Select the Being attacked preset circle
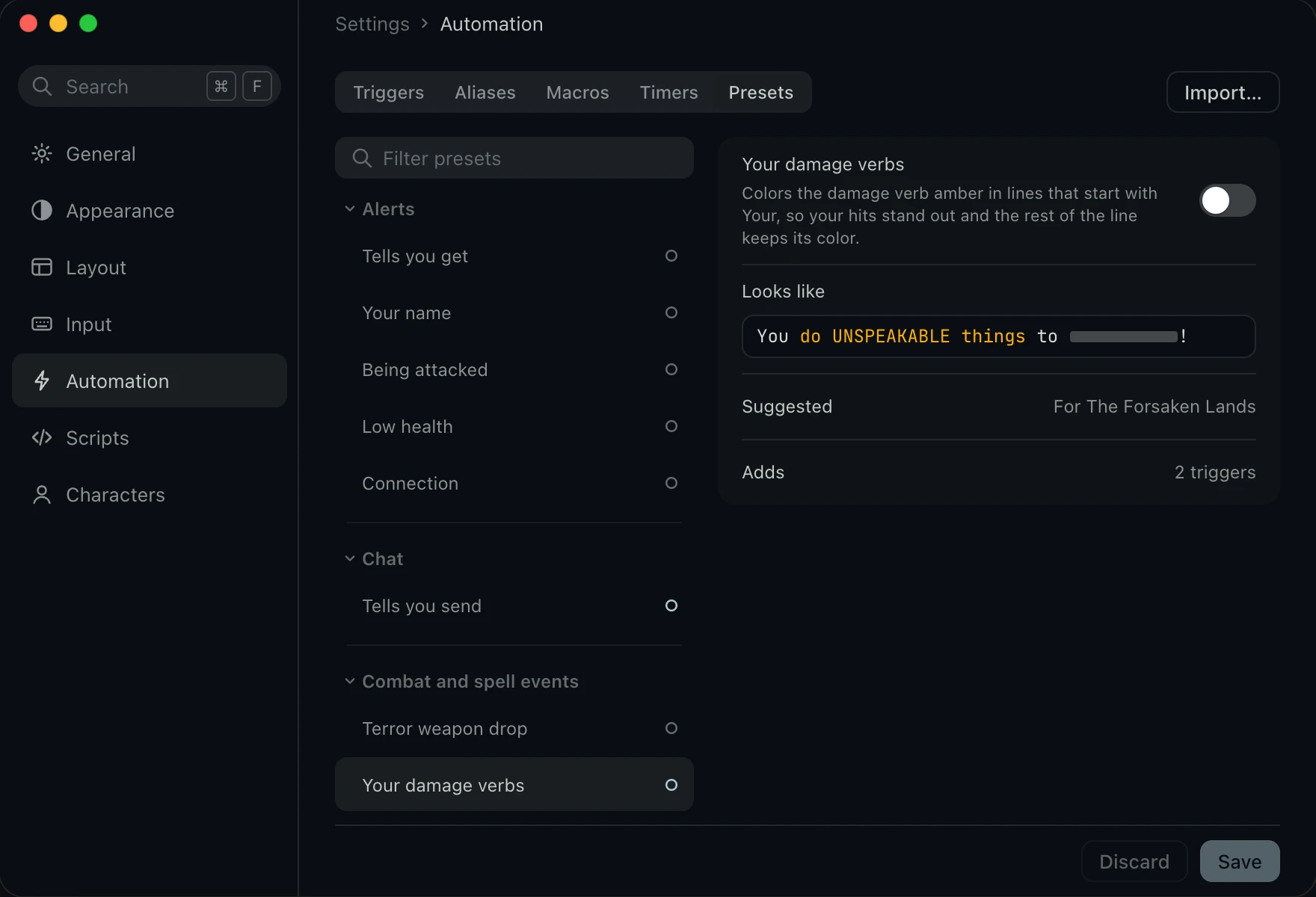The width and height of the screenshot is (1316, 897). (671, 369)
